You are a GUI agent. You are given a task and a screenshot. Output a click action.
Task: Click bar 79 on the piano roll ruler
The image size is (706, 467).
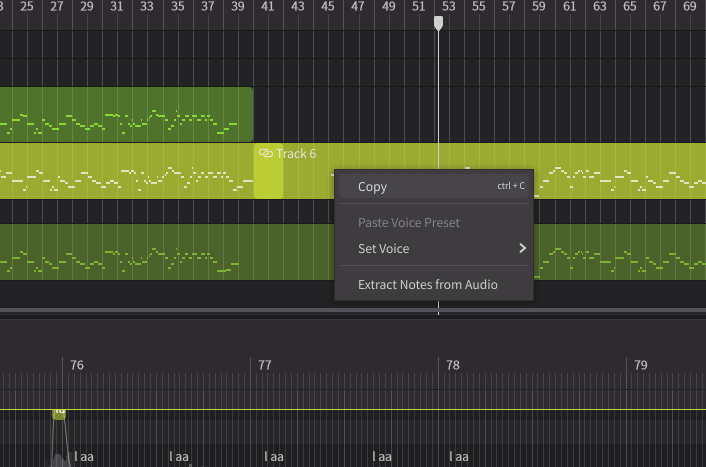pyautogui.click(x=641, y=365)
